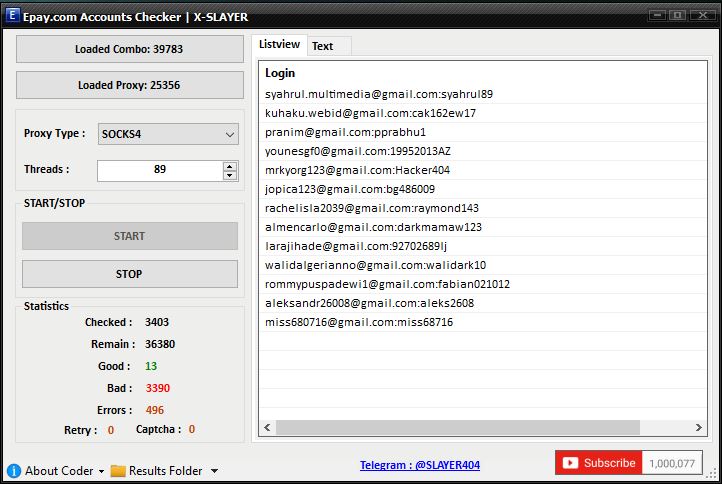
Task: Click the Loaded Combo: 39783 button
Action: [x=130, y=49]
